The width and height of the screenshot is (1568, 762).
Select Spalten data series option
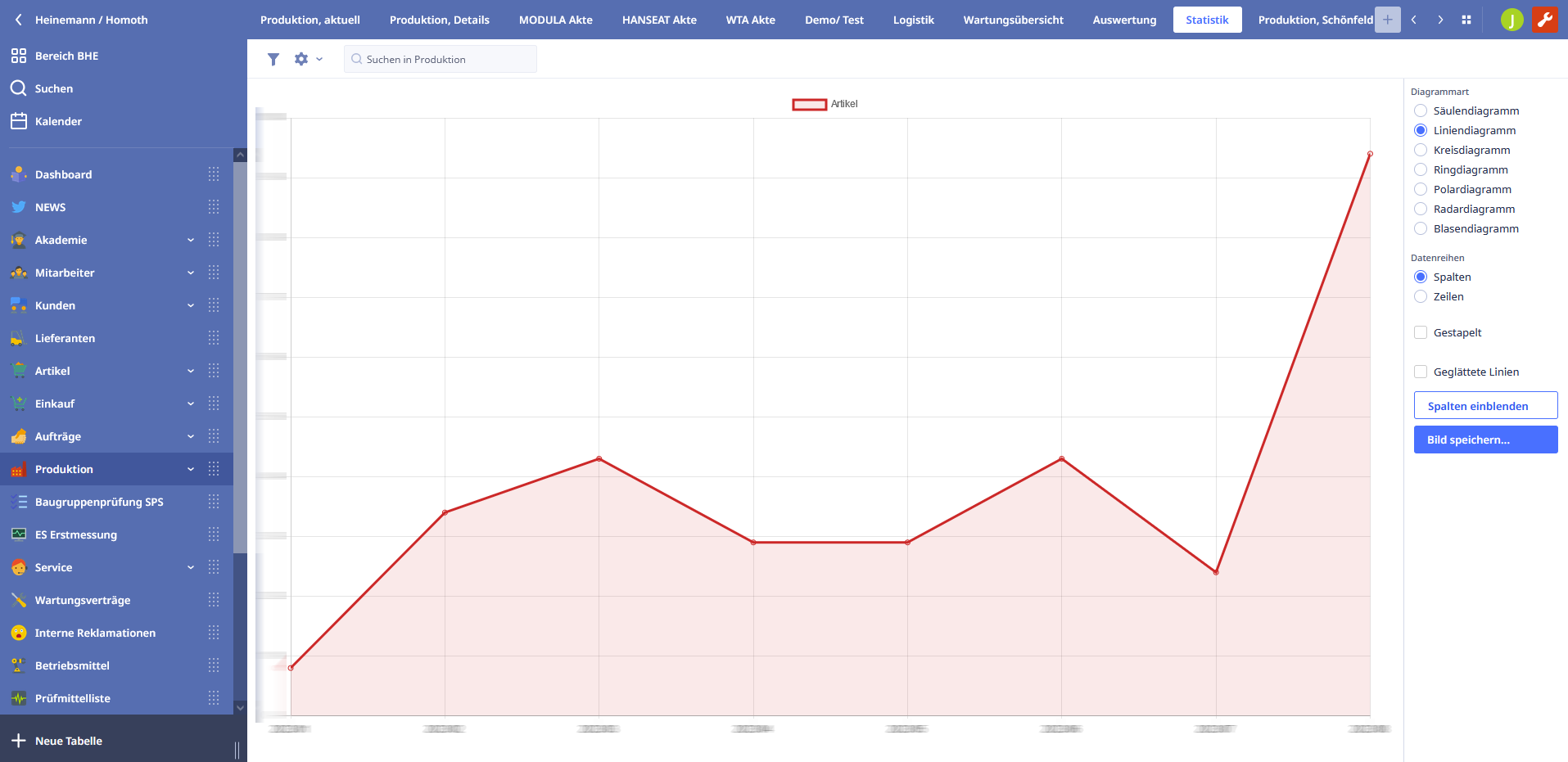[1421, 277]
